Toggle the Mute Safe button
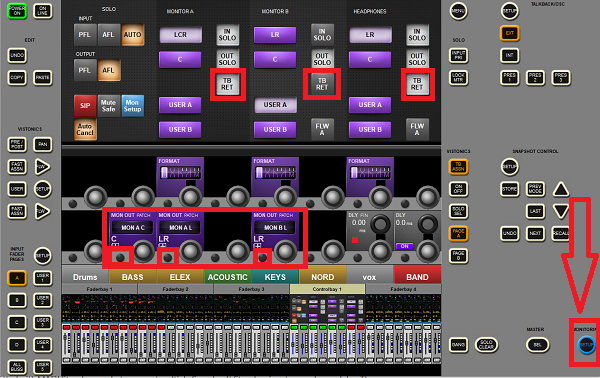600x378 pixels. click(109, 106)
